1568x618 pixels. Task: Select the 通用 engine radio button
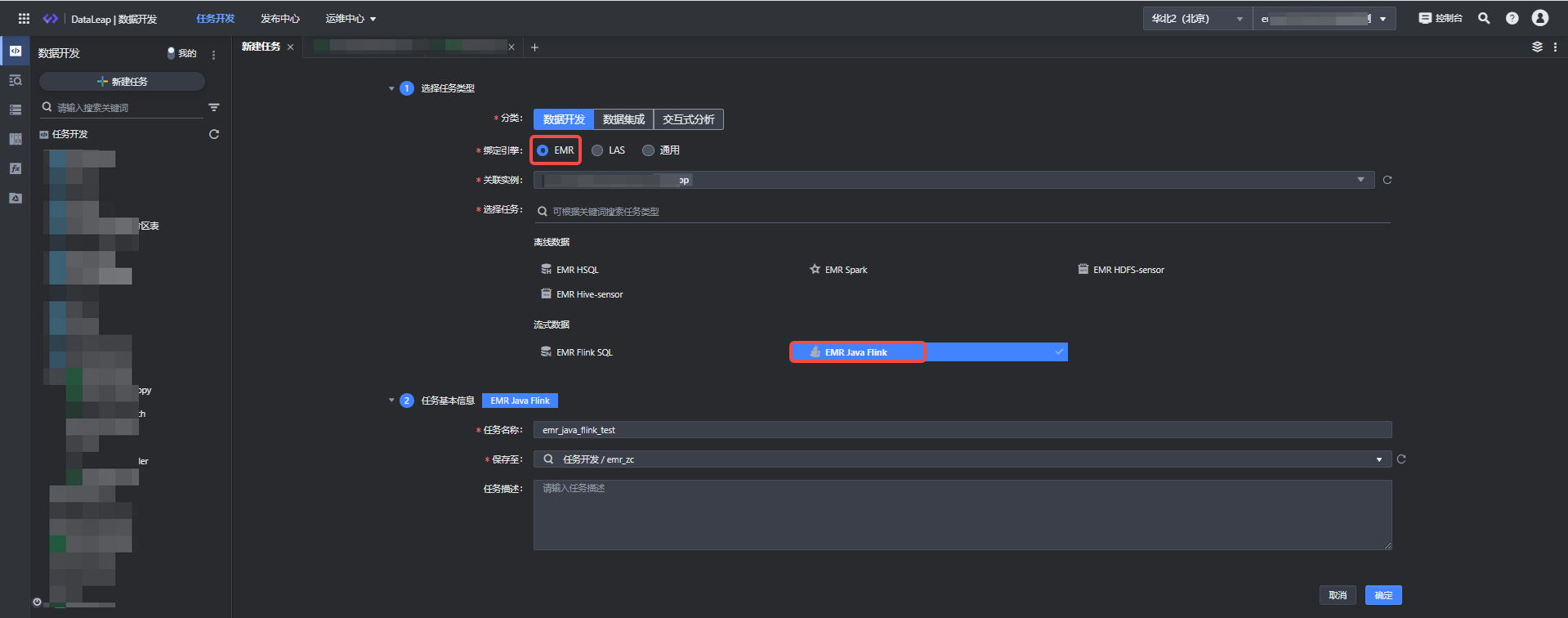point(648,150)
